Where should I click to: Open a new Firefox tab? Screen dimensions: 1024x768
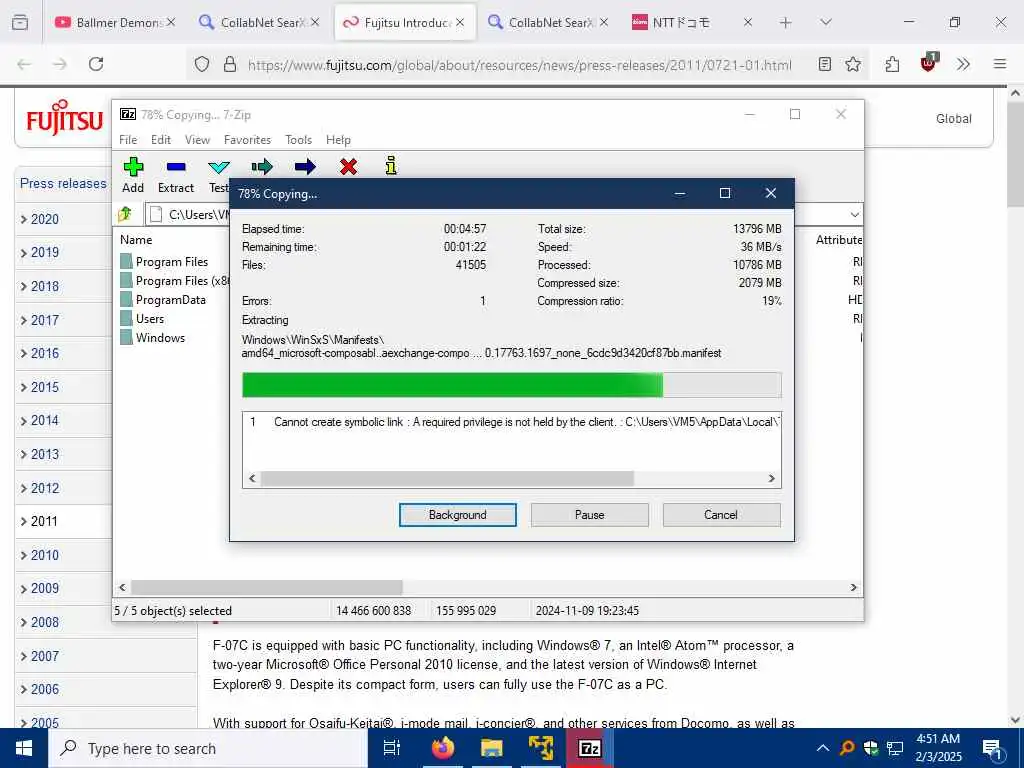tap(786, 22)
